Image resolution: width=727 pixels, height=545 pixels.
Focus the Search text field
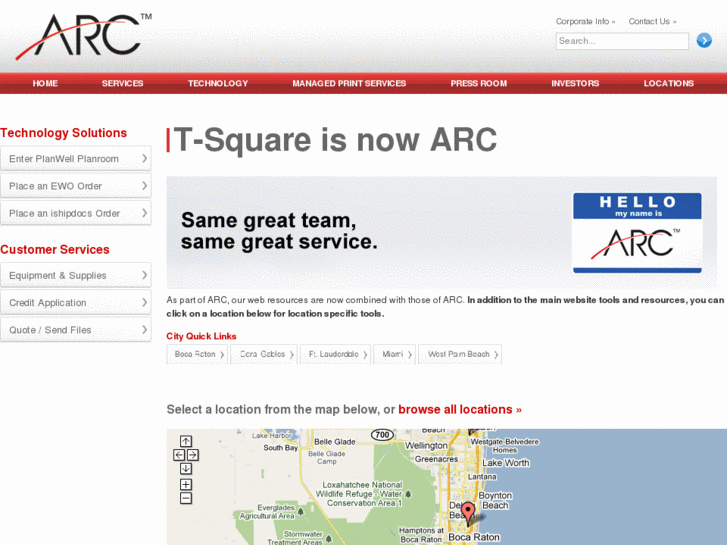(622, 41)
